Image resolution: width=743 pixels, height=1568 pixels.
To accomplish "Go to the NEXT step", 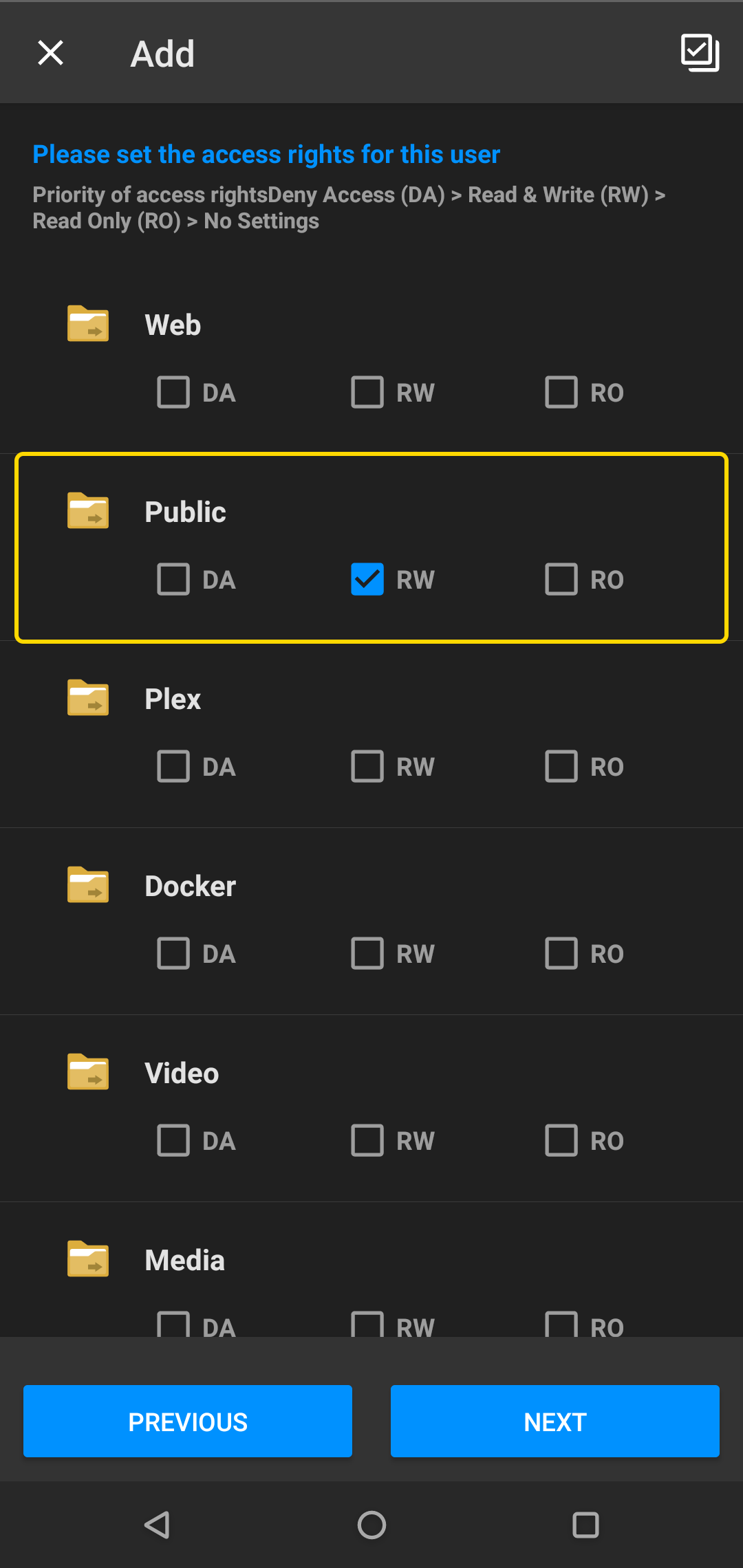I will point(555,1421).
